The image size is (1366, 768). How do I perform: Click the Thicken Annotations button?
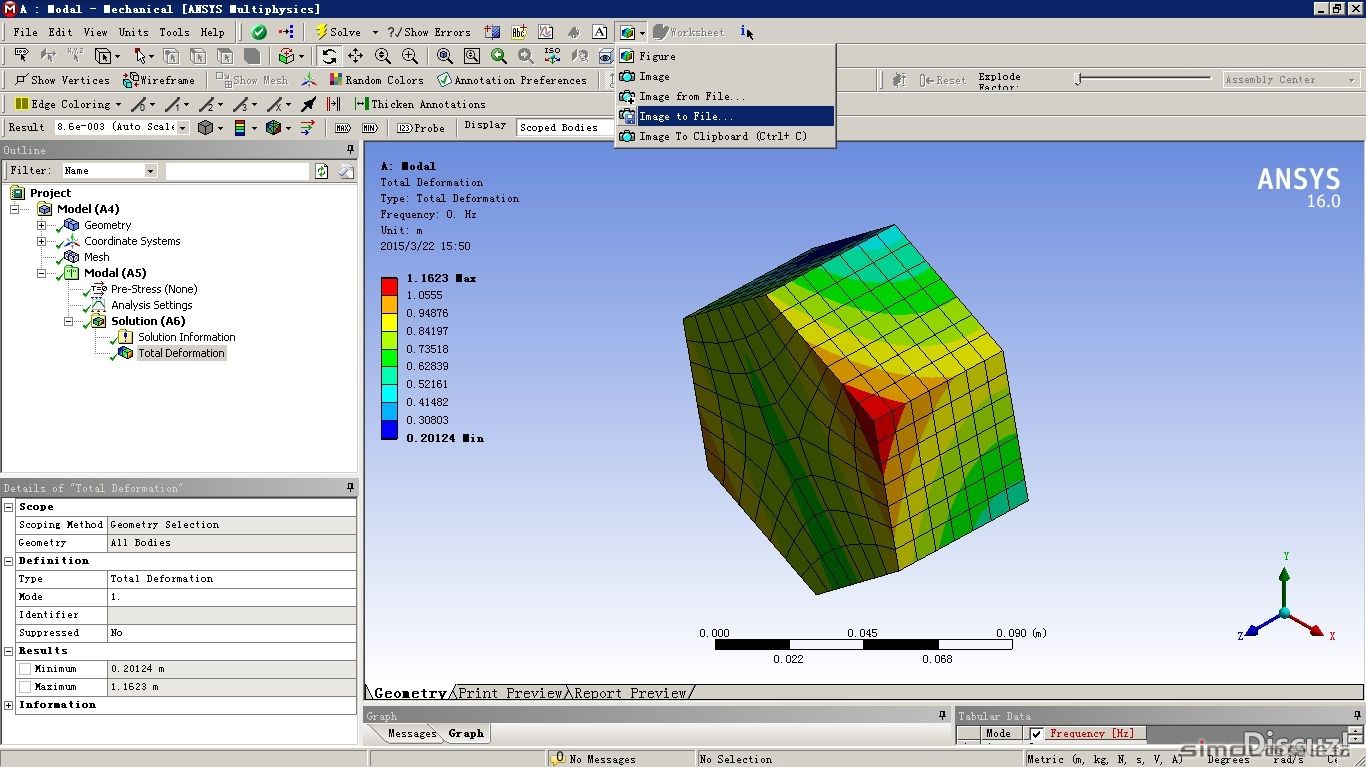(x=420, y=104)
